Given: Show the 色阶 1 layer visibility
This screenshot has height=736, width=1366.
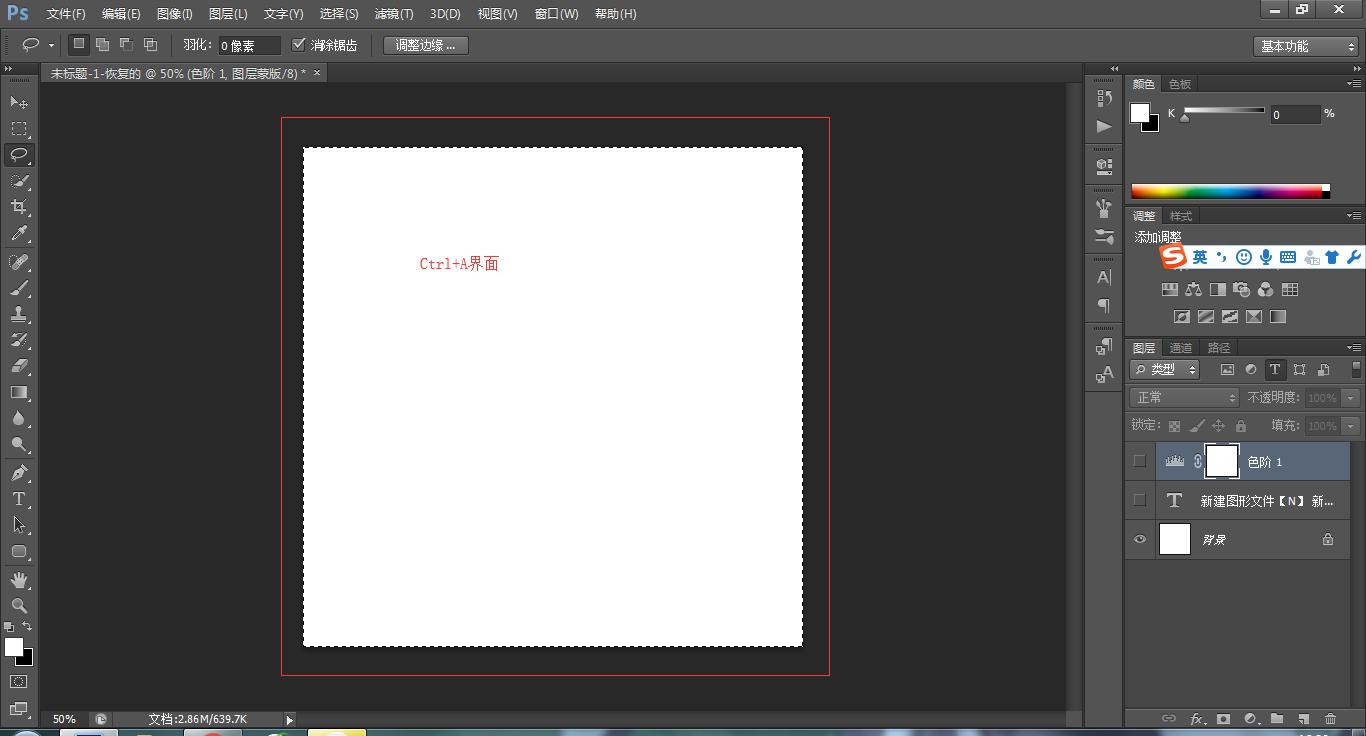Looking at the screenshot, I should [x=1140, y=461].
